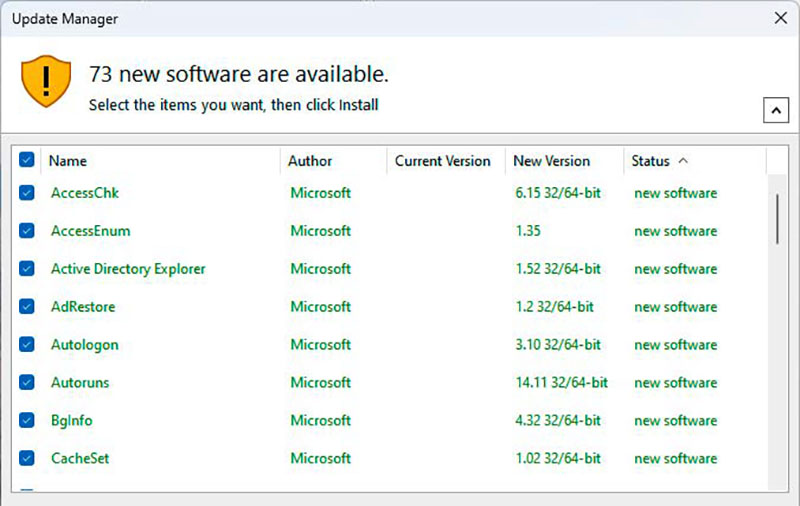This screenshot has height=506, width=800.
Task: Click new software status in BgInfo row
Action: 676,420
